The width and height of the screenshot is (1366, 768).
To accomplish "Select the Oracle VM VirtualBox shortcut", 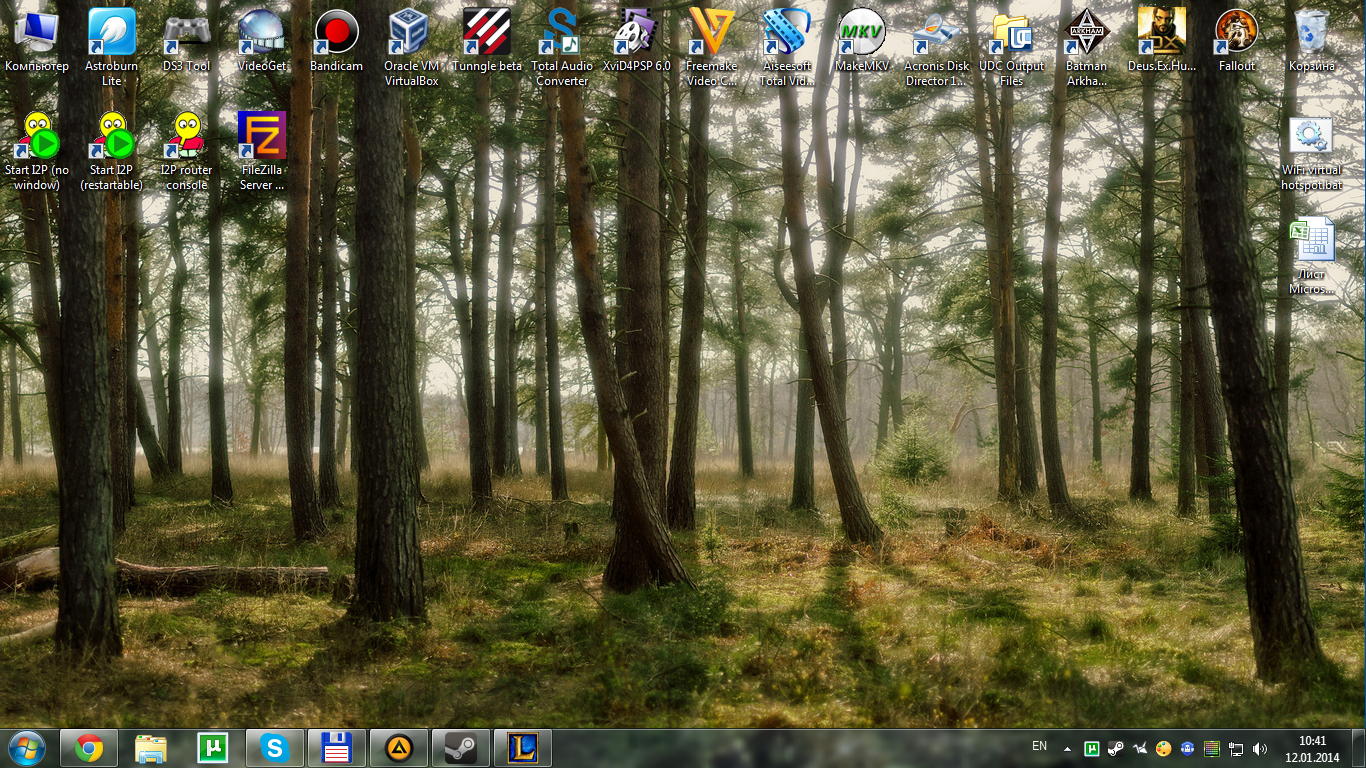I will pos(411,33).
